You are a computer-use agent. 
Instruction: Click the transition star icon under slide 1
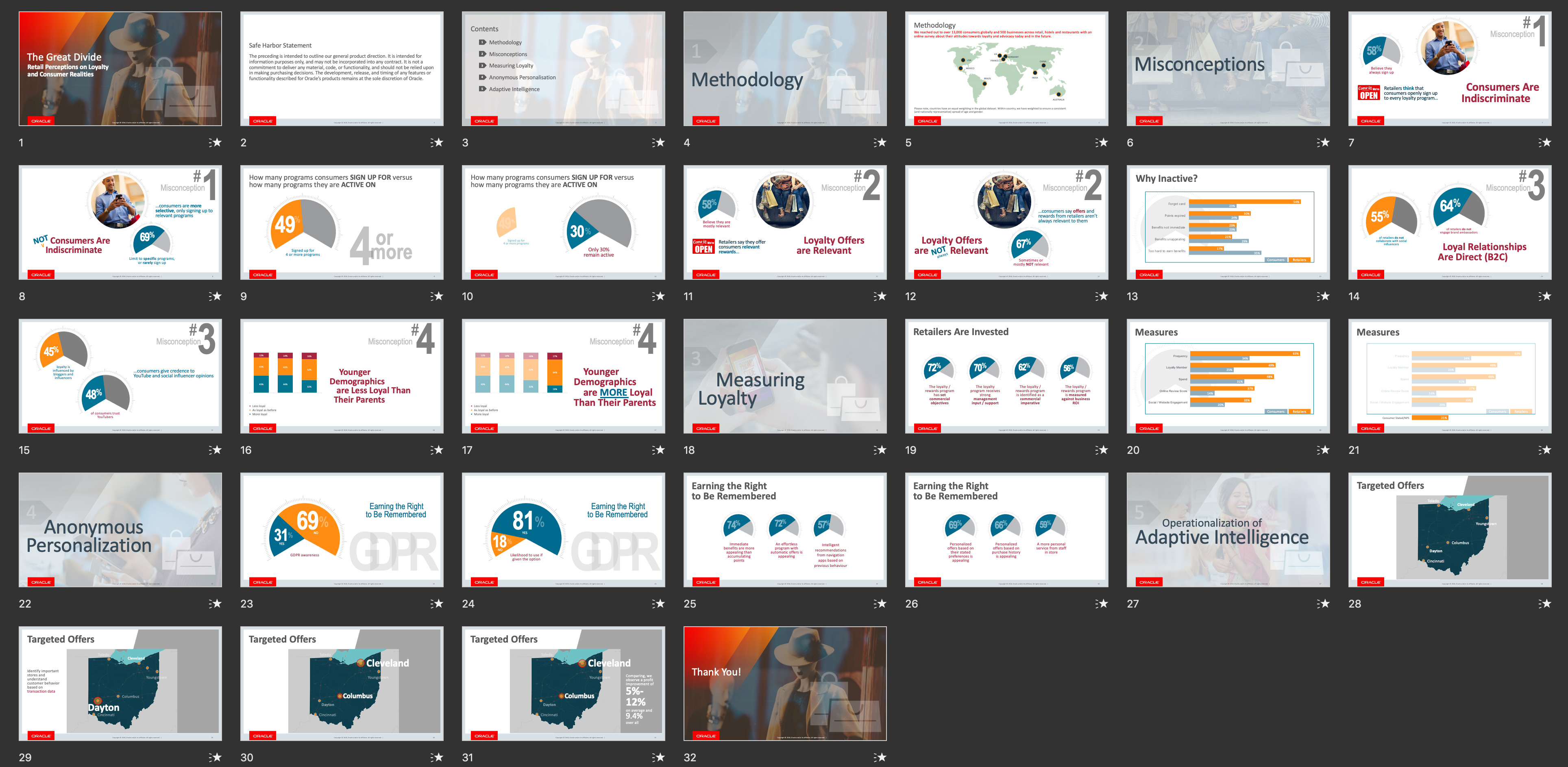[216, 142]
